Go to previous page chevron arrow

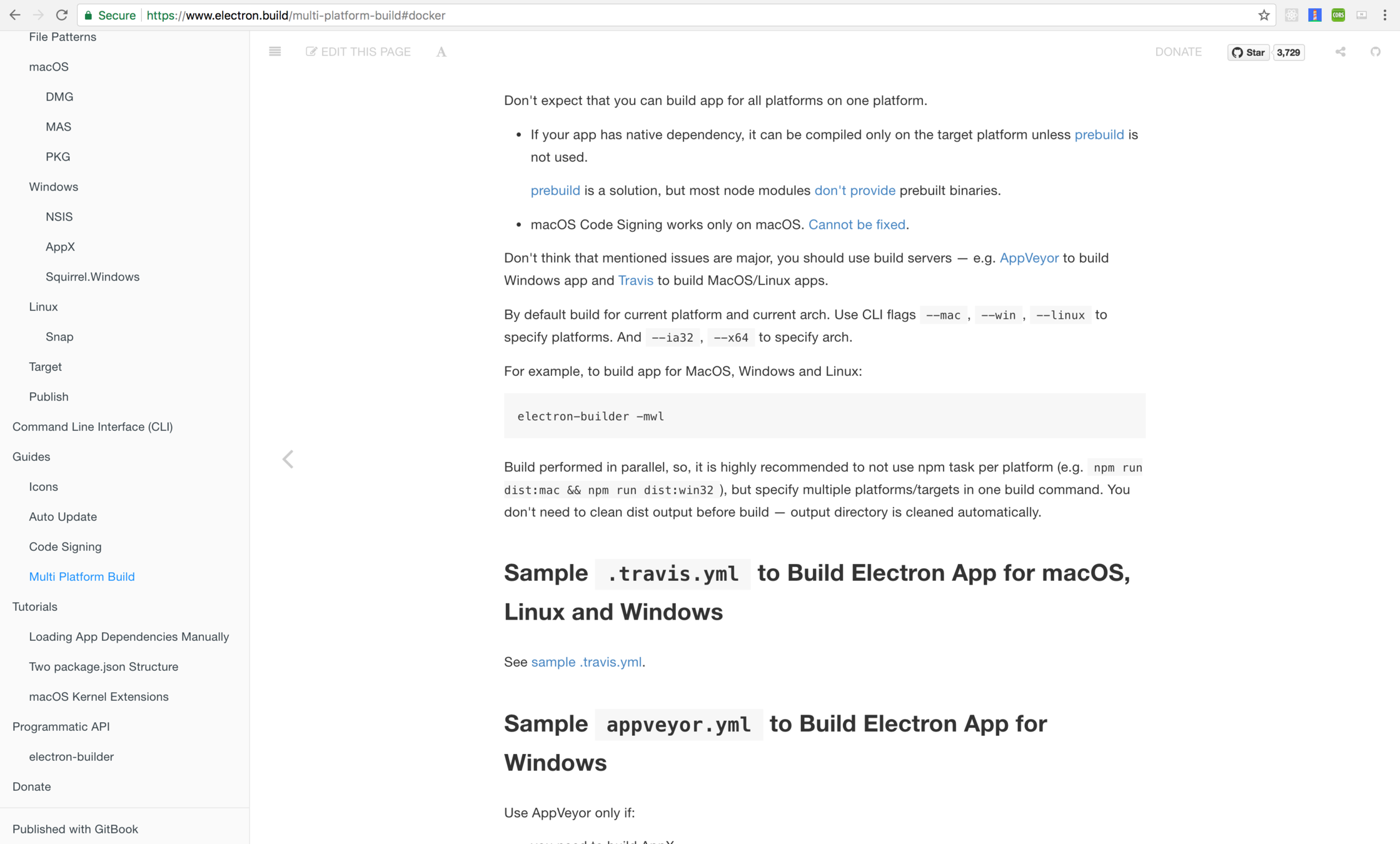coord(288,460)
